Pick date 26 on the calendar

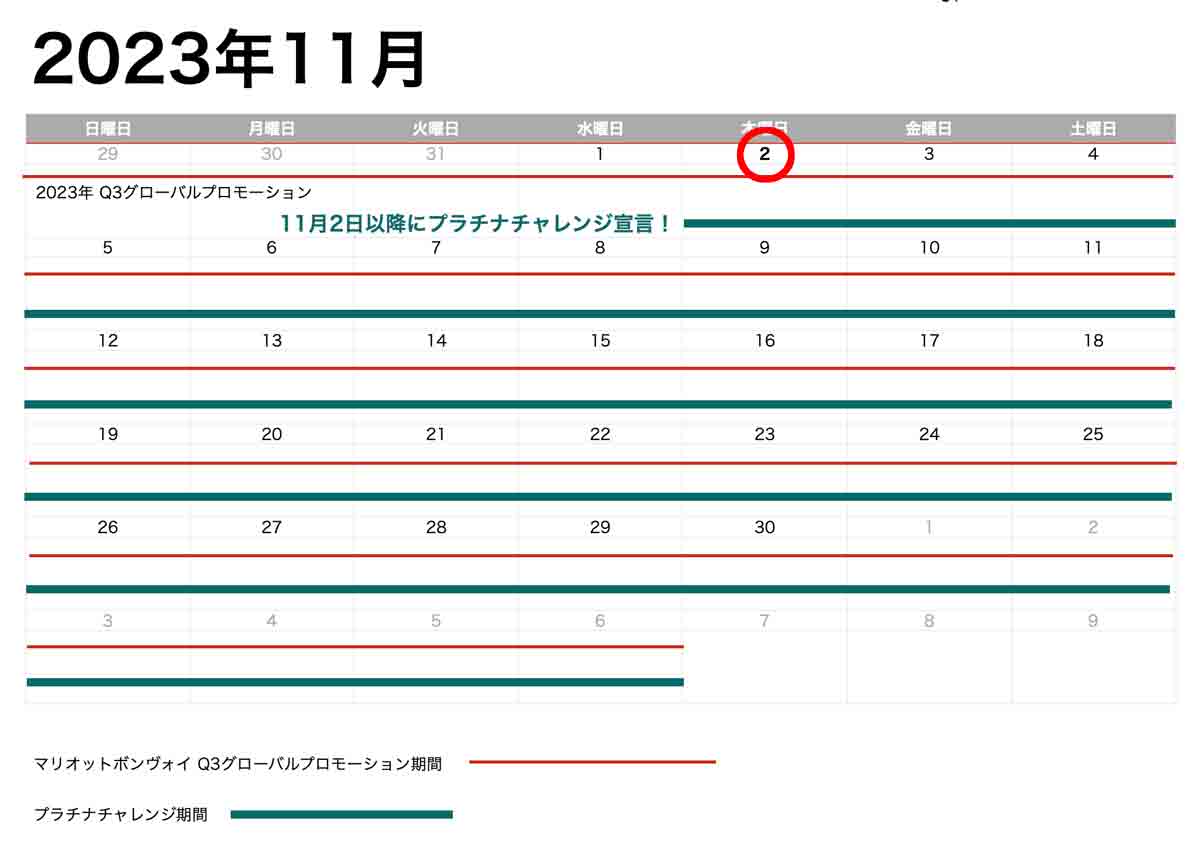pyautogui.click(x=108, y=527)
